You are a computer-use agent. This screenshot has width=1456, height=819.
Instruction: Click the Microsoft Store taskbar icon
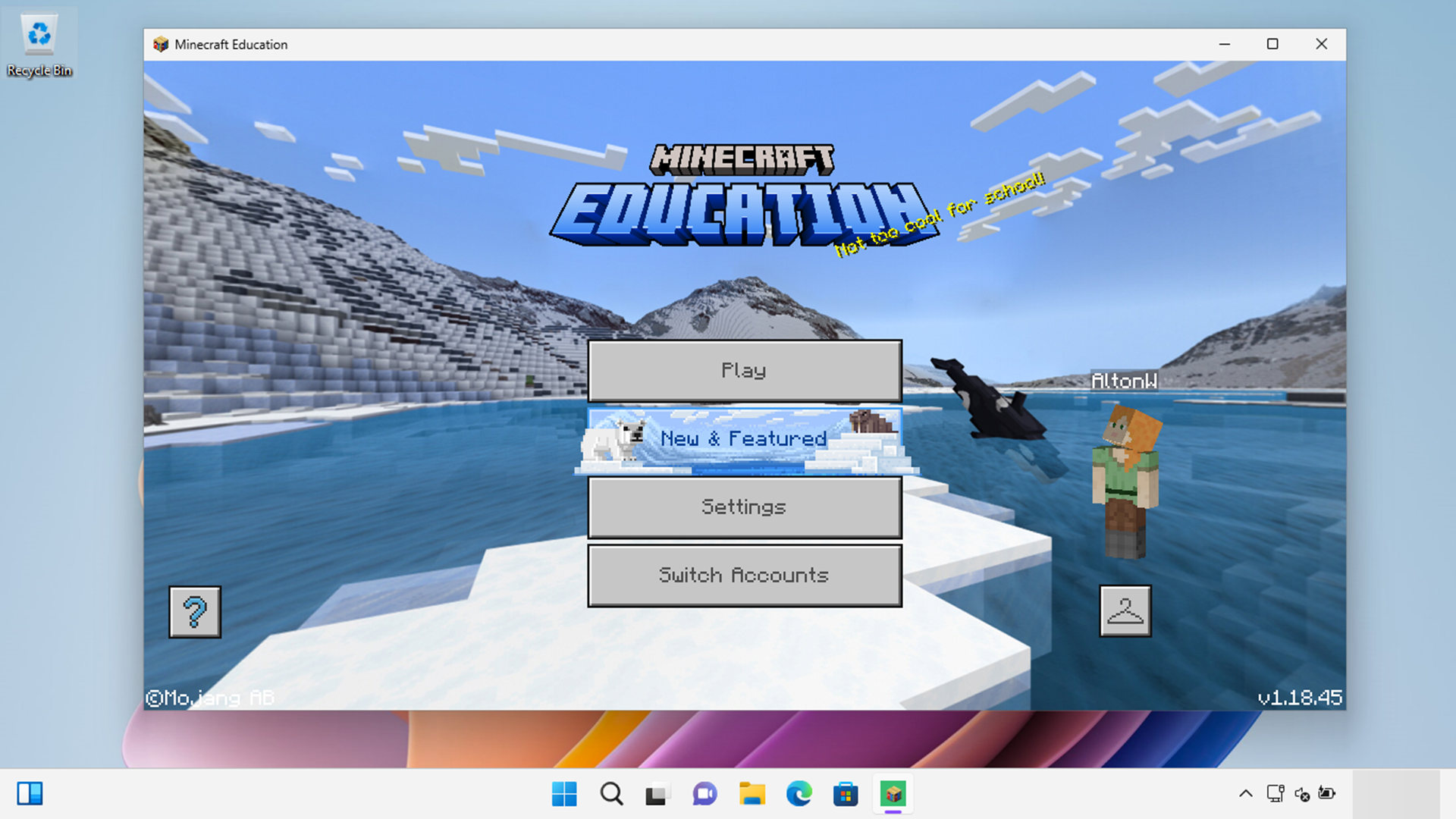844,794
